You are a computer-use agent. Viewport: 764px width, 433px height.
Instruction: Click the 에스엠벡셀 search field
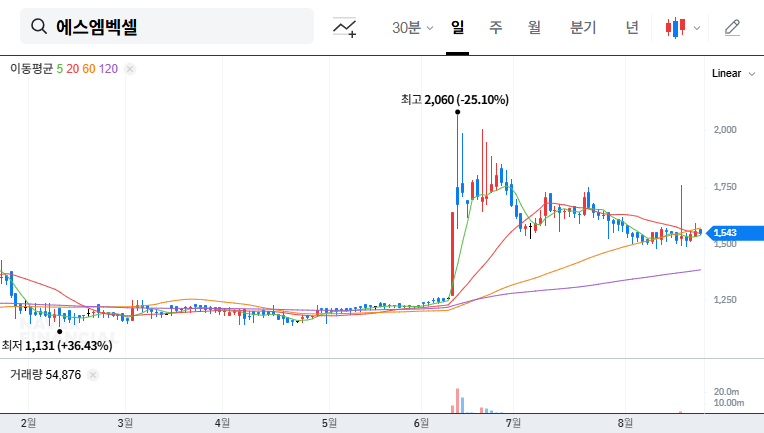167,26
